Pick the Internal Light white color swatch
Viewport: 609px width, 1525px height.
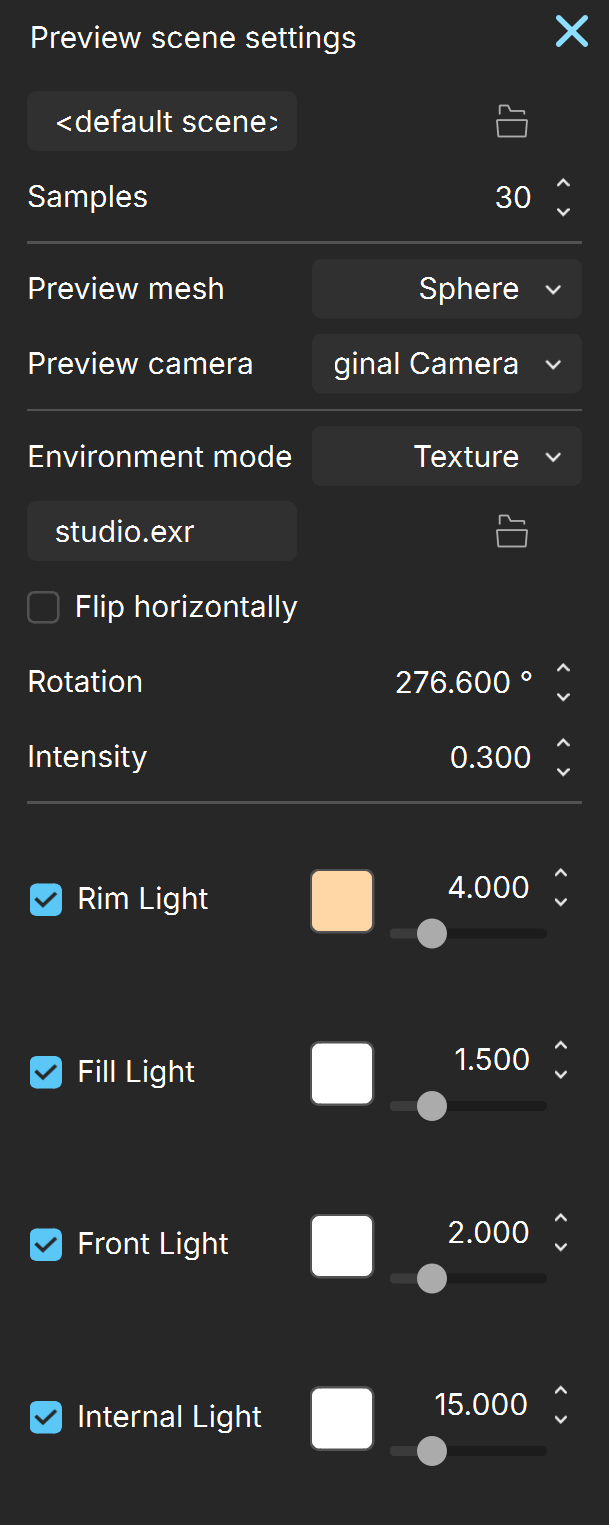pyautogui.click(x=342, y=1418)
